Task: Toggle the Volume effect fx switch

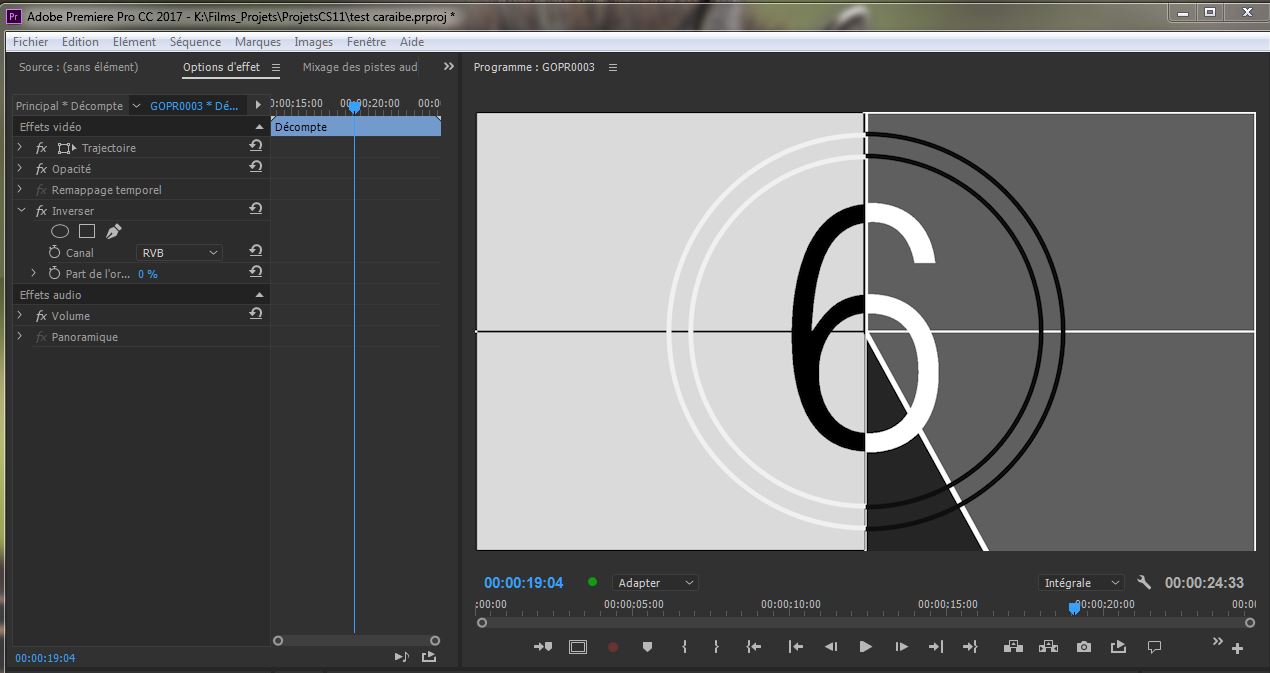Action: [41, 316]
